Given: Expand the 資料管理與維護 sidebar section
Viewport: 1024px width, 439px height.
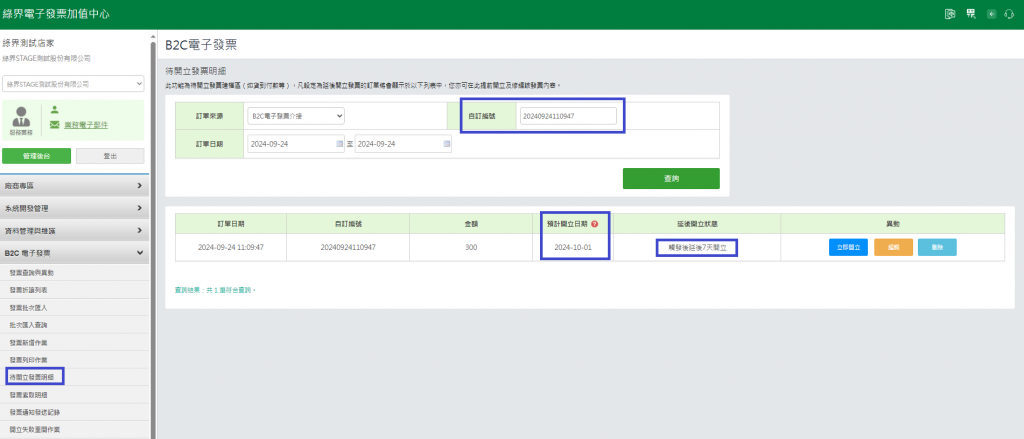Looking at the screenshot, I should coord(74,231).
